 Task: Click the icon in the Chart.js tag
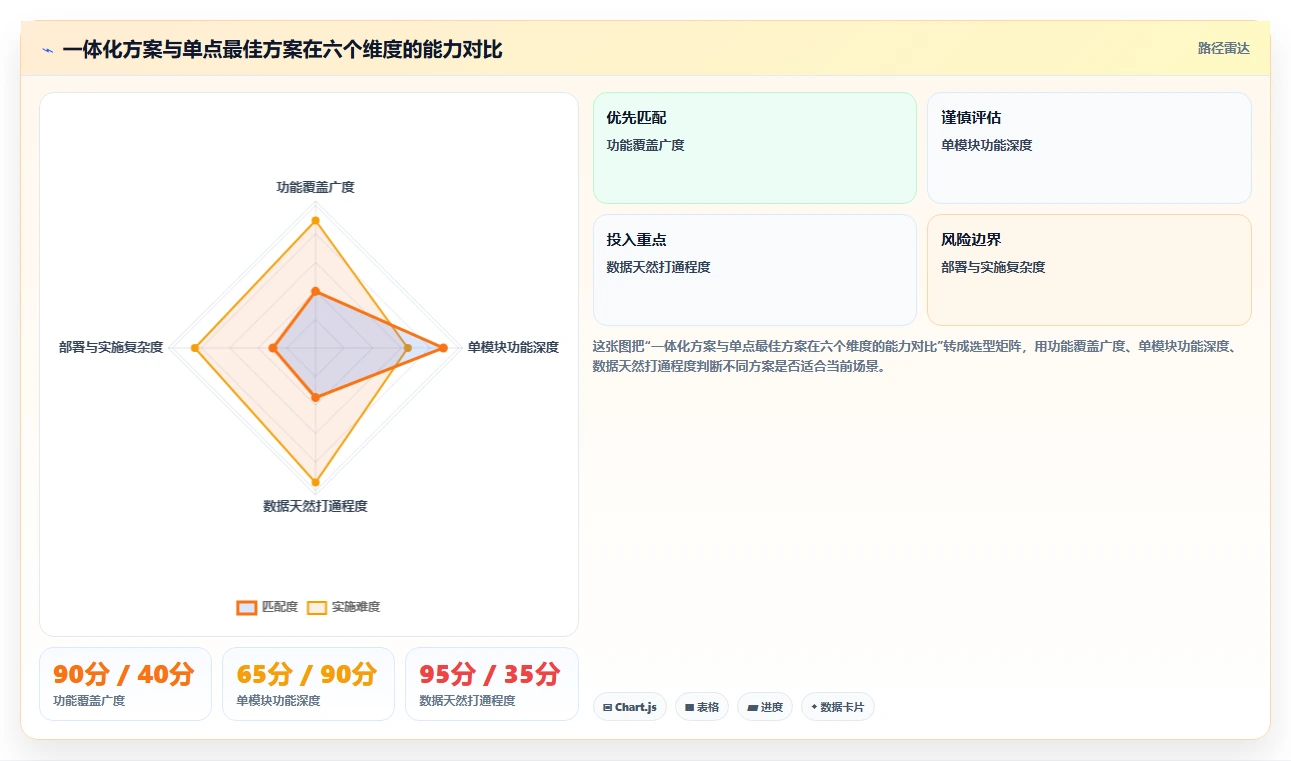pos(607,707)
